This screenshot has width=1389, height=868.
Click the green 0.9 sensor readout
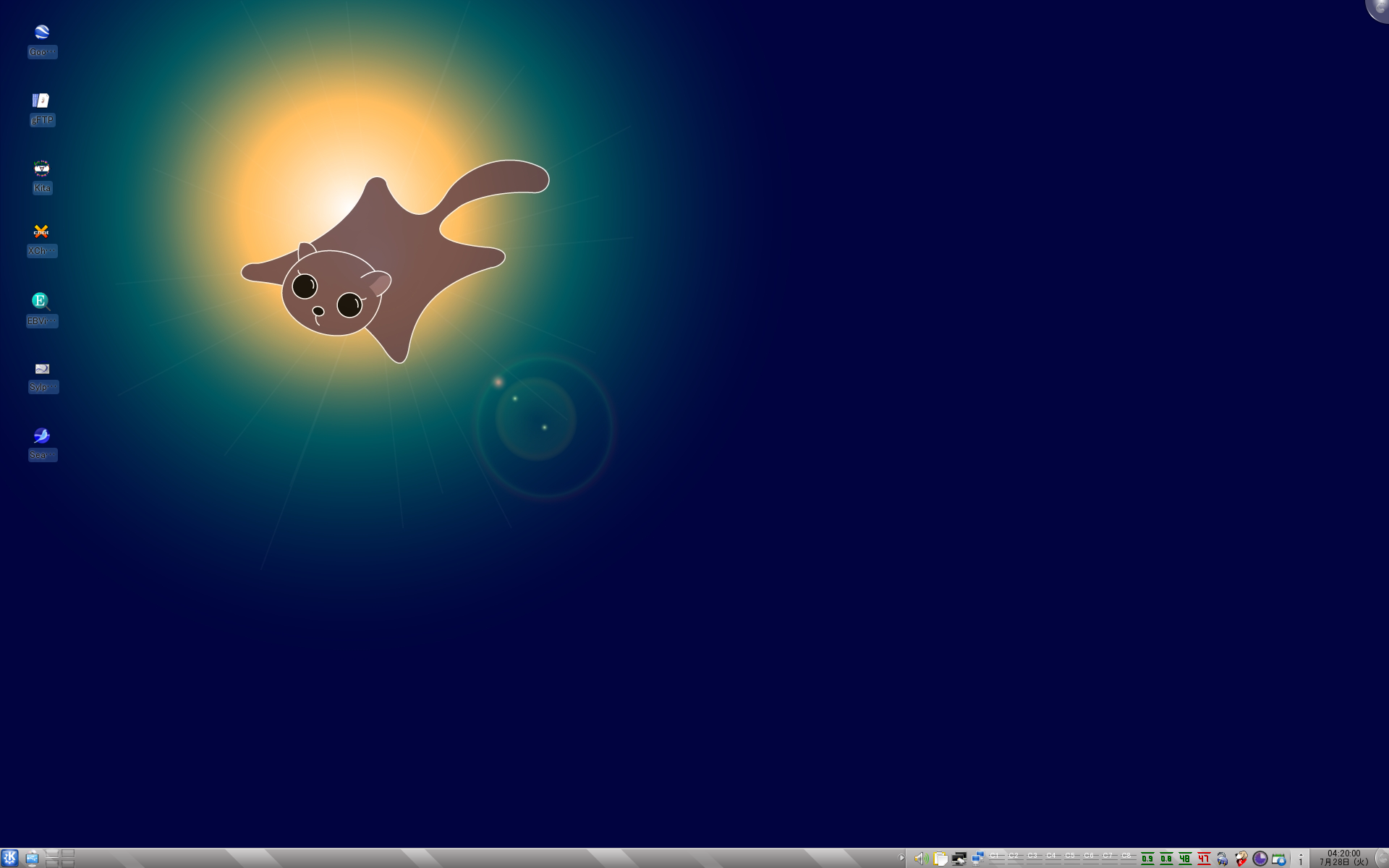(1147, 859)
